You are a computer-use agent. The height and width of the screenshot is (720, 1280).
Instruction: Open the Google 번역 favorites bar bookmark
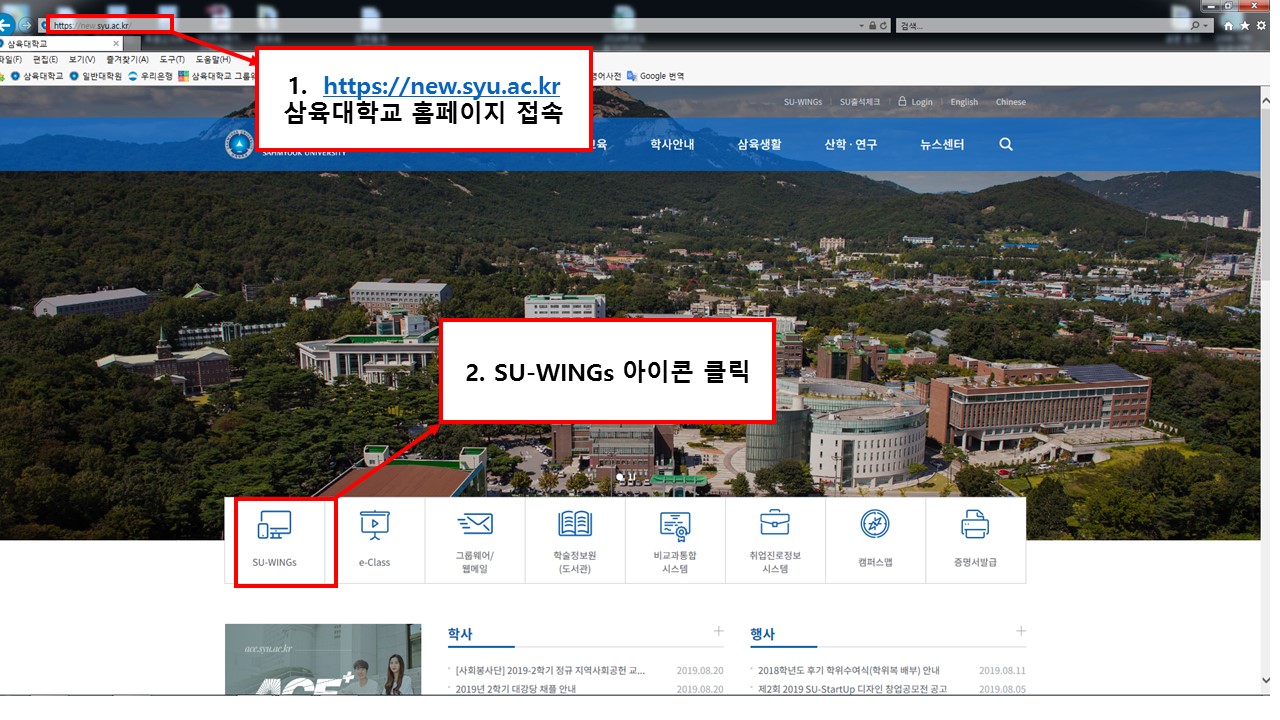tap(656, 76)
